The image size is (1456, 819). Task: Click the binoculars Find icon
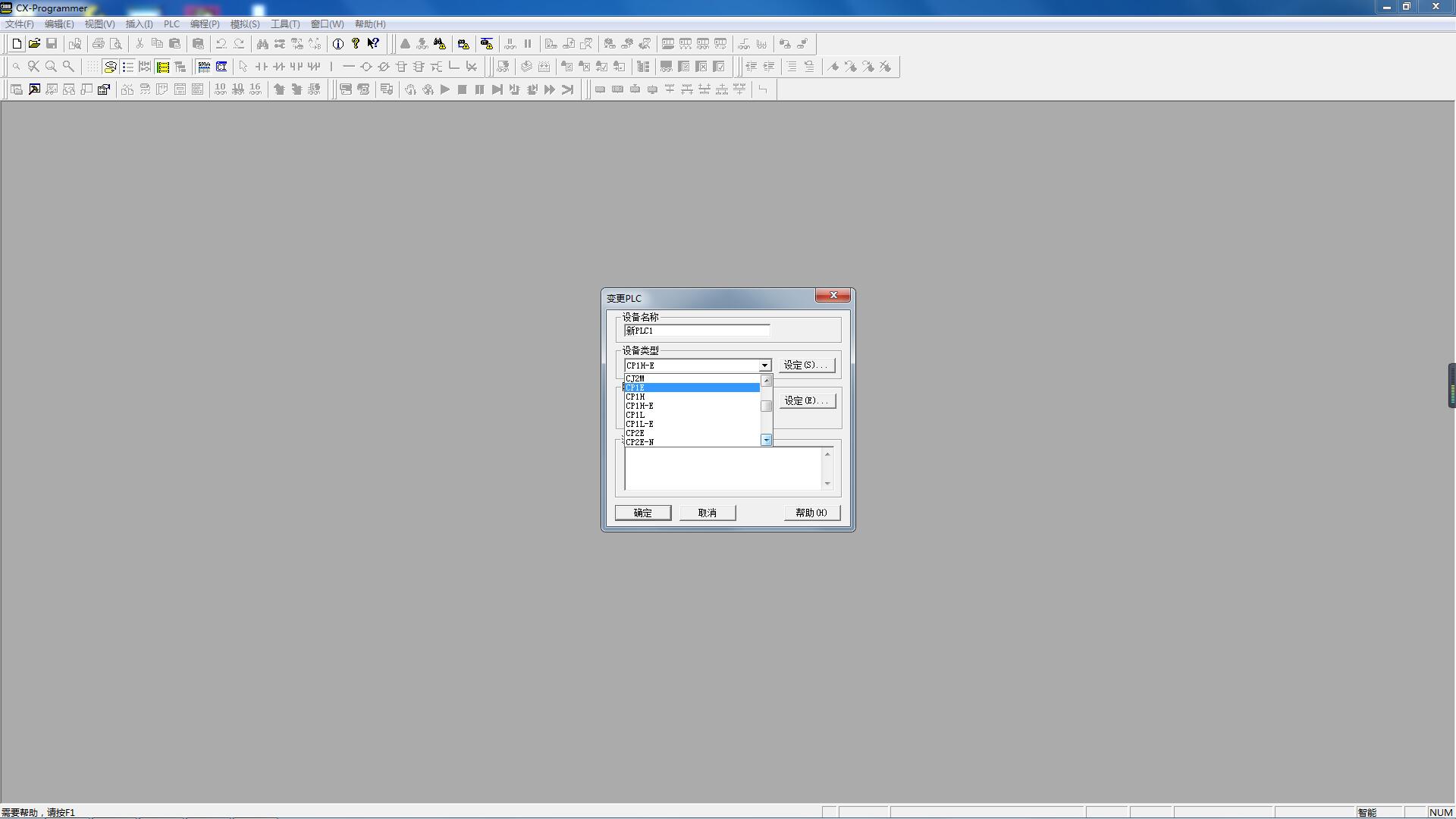point(262,44)
